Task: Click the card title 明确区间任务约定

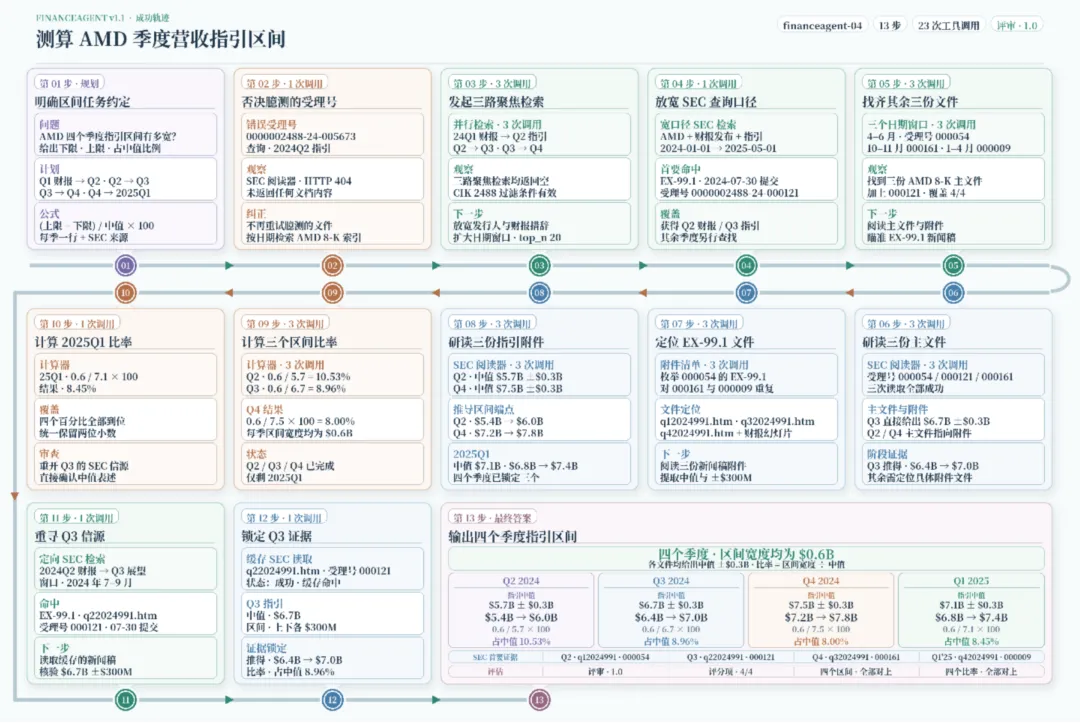Action: pos(83,102)
